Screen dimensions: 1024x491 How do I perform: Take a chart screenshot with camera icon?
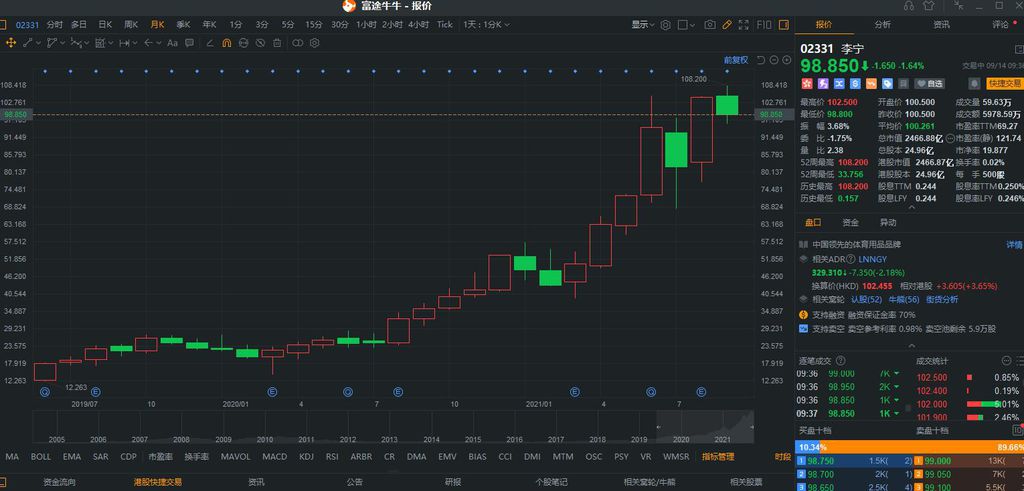click(x=710, y=25)
